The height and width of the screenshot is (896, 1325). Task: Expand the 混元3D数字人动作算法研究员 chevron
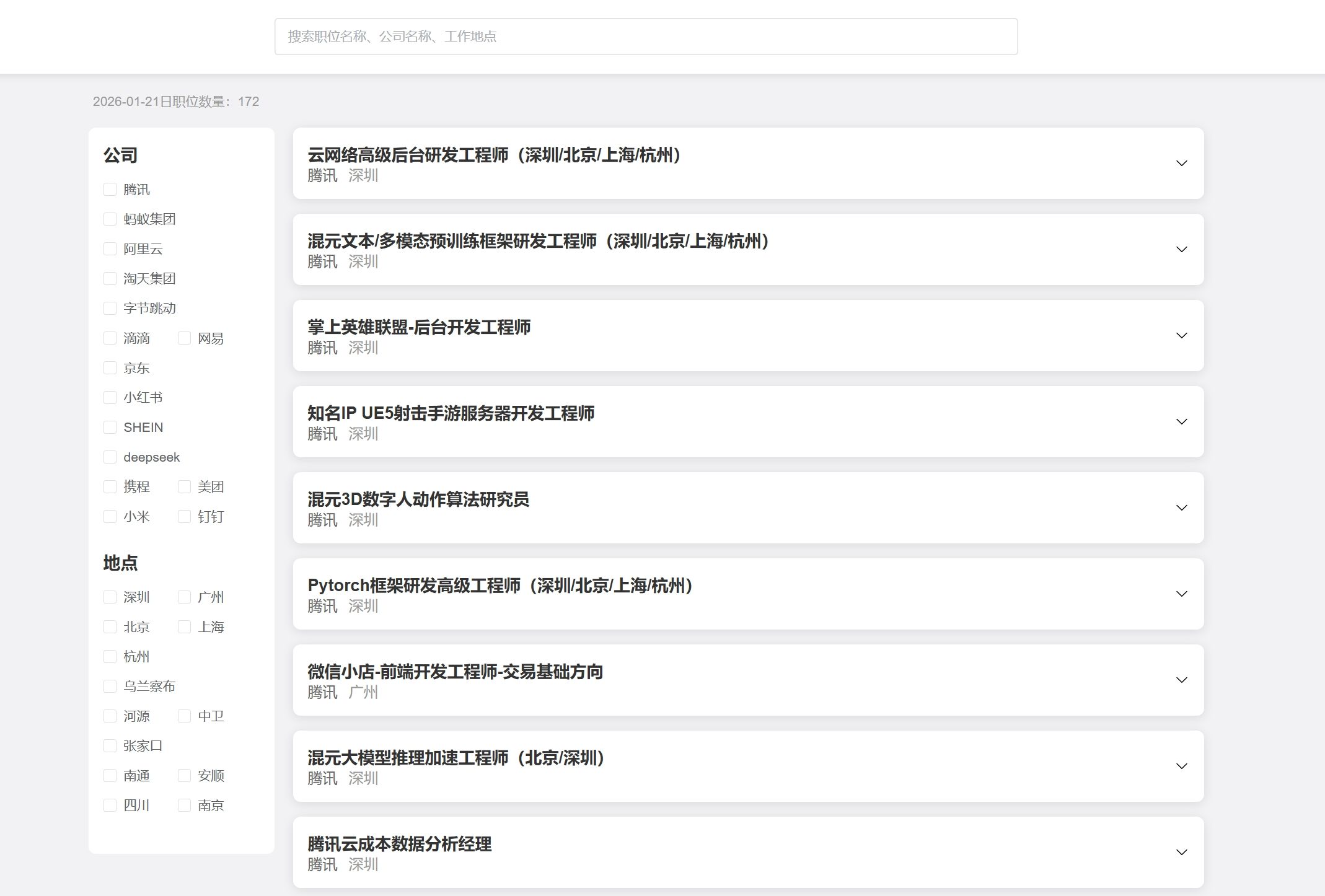click(1182, 508)
